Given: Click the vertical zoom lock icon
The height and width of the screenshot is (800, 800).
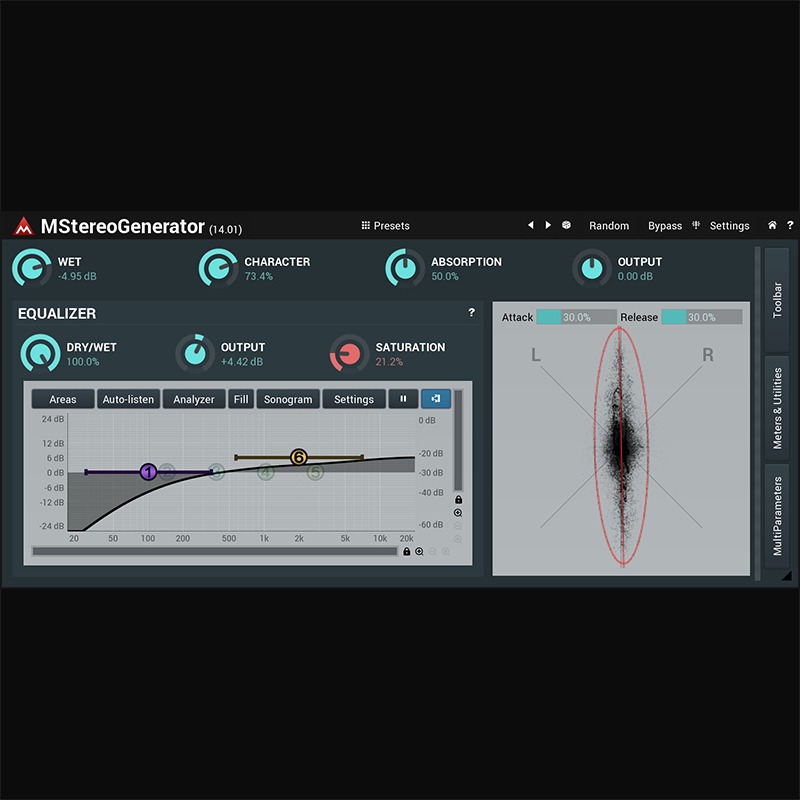Looking at the screenshot, I should coord(458,499).
